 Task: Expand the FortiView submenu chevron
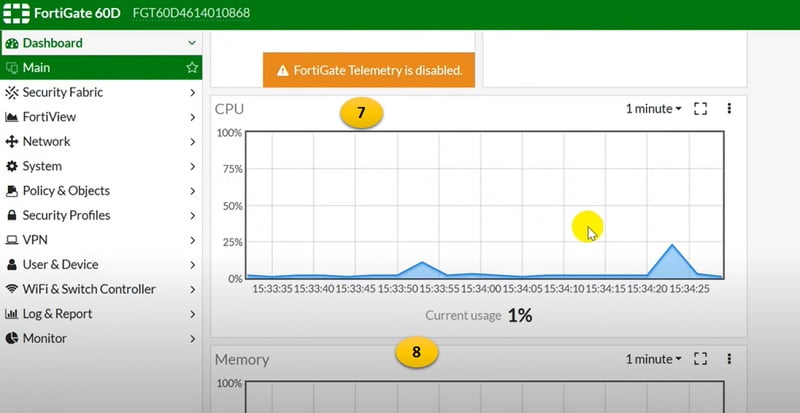[x=192, y=117]
